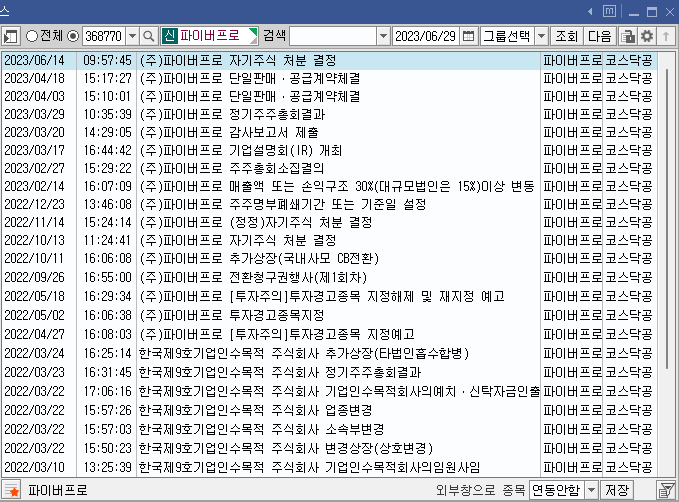Open the 검색 keyword dropdown arrow
The width and height of the screenshot is (679, 502).
[383, 36]
